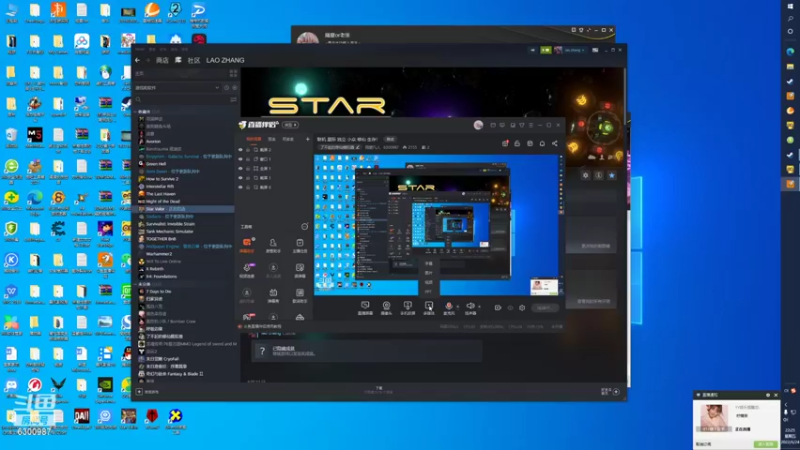Image resolution: width=800 pixels, height=450 pixels.
Task: Open the 弹幕秀 gift-box toolbox tool
Action: [x=273, y=295]
